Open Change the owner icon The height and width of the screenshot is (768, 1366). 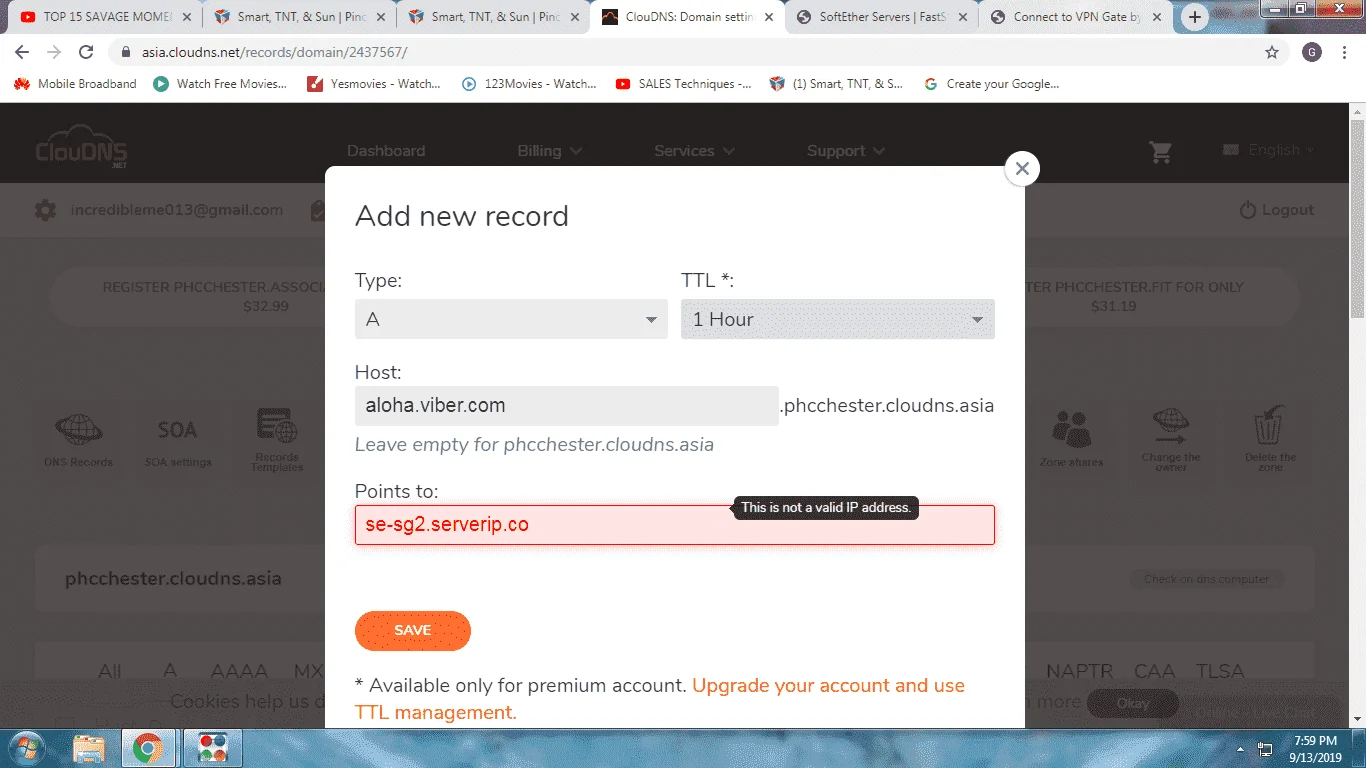click(x=1170, y=426)
